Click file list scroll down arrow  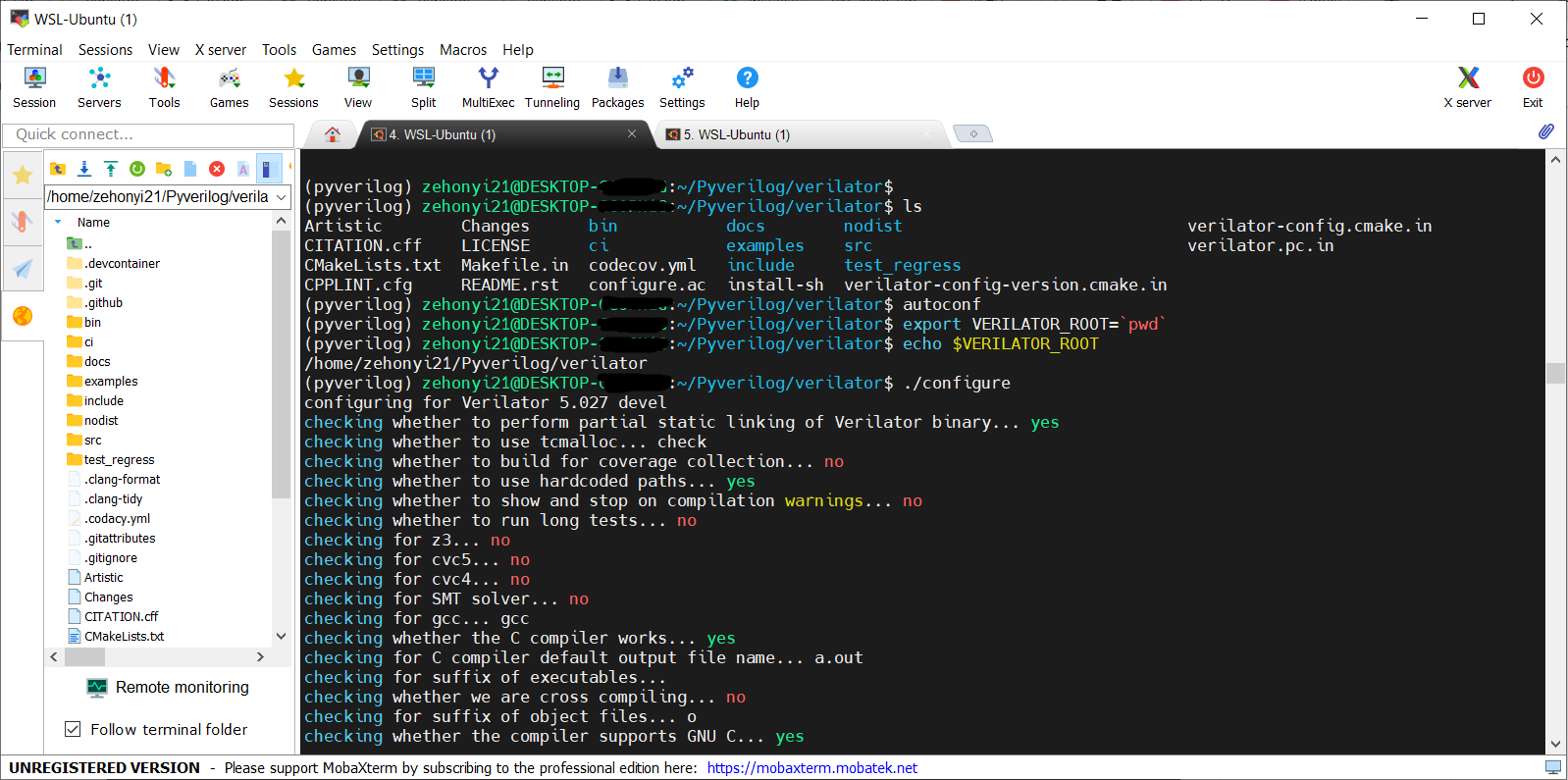tap(281, 636)
